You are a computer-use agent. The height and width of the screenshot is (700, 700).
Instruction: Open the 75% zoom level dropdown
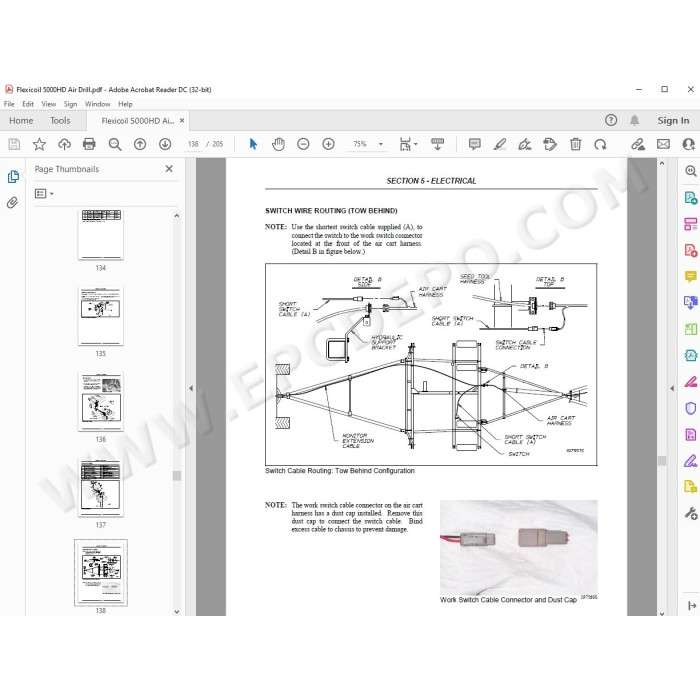[x=381, y=144]
